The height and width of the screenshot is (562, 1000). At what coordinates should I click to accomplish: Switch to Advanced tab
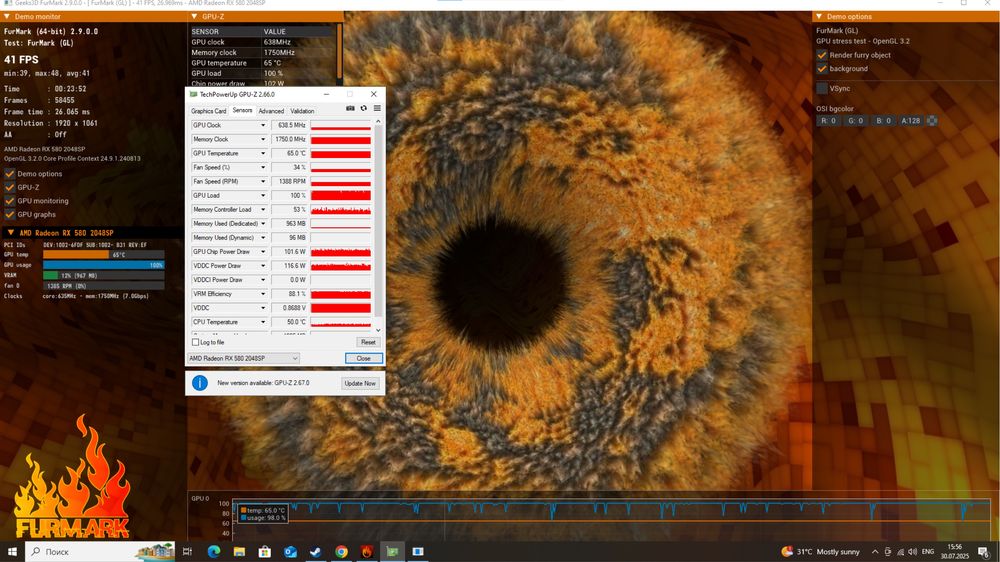[271, 111]
